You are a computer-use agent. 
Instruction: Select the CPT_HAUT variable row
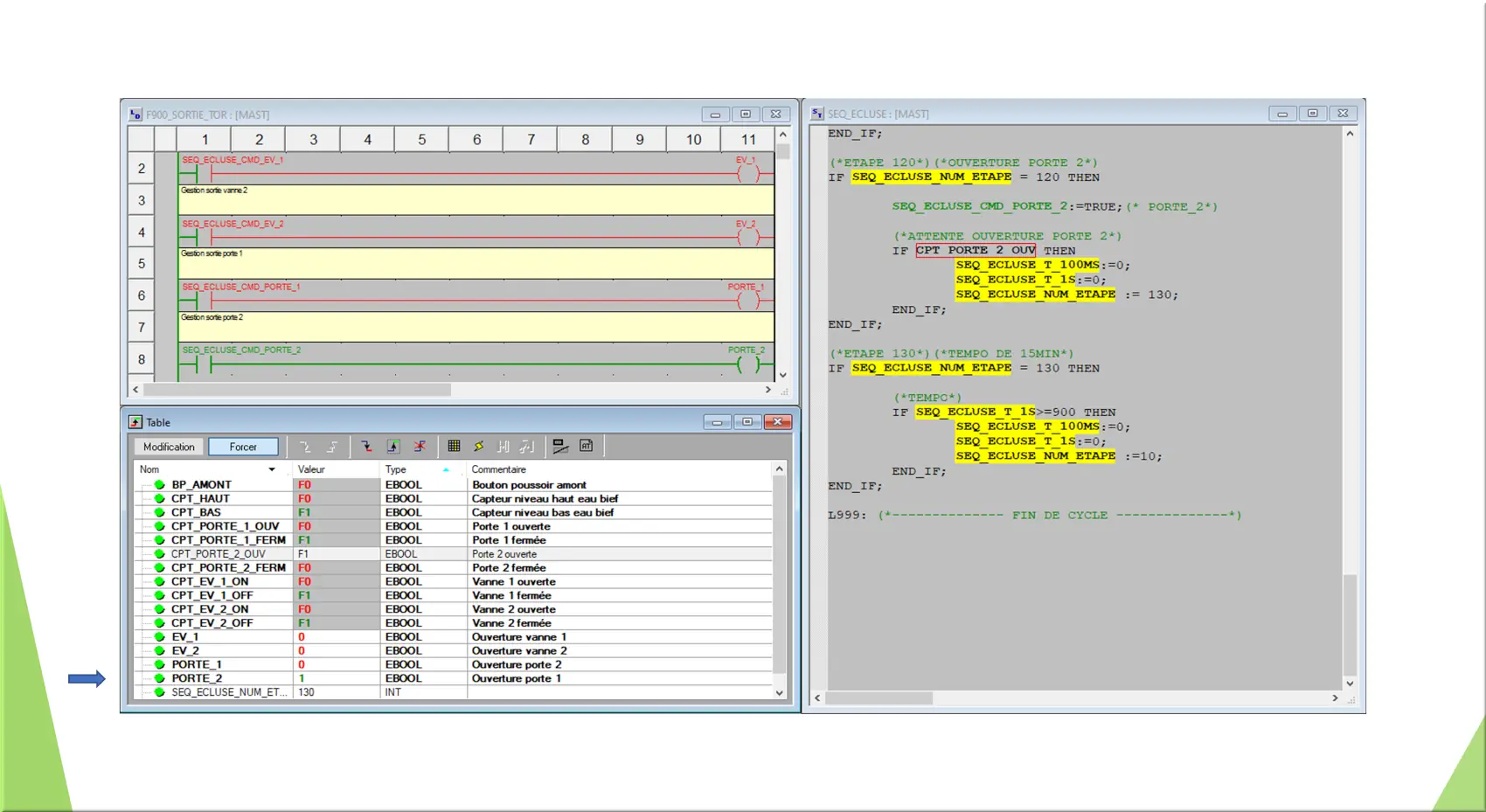tap(454, 498)
